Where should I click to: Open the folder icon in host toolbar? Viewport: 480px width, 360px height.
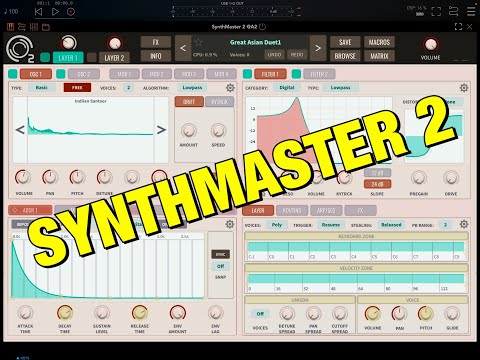click(46, 27)
